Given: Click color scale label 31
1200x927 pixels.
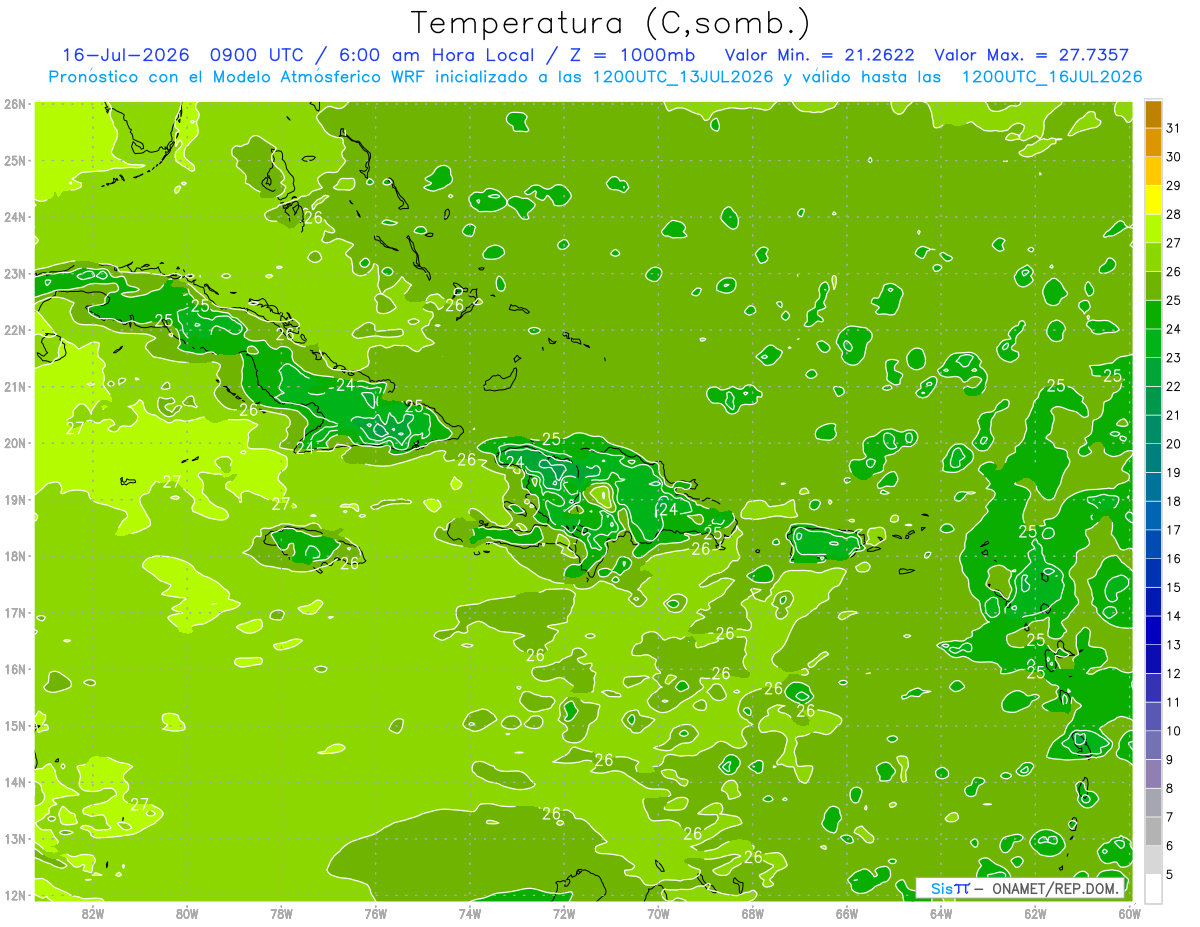Looking at the screenshot, I should click(1173, 129).
